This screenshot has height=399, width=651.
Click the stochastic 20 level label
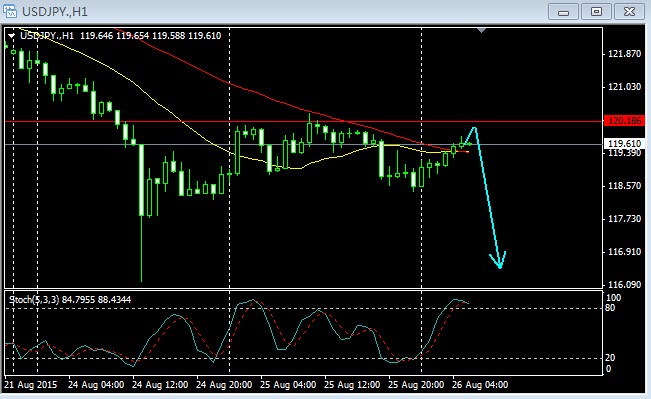pyautogui.click(x=610, y=357)
